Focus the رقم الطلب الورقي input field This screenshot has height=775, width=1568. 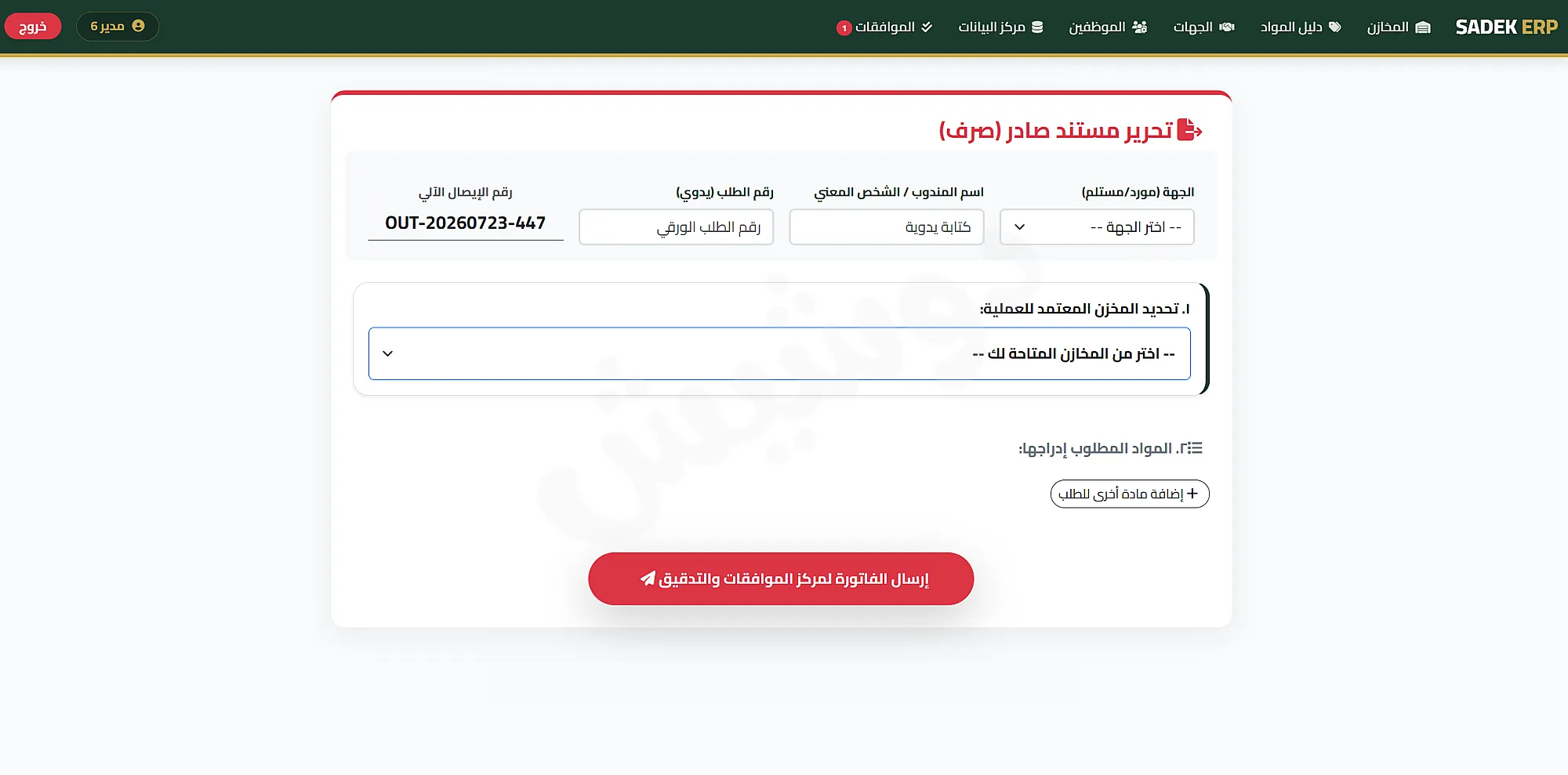[x=676, y=227]
